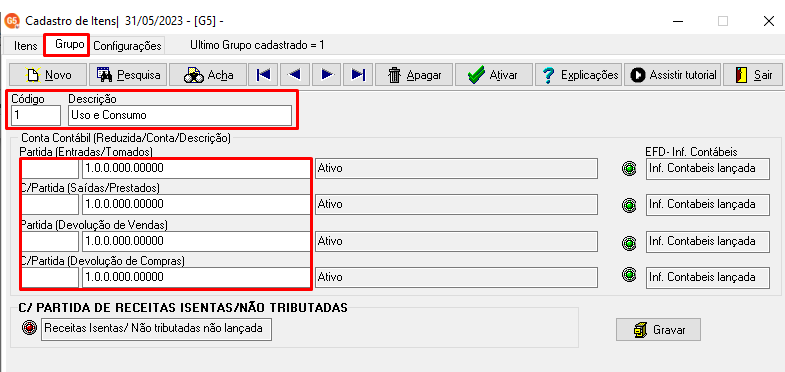Open the Configurações tab
The image size is (785, 372).
pyautogui.click(x=128, y=46)
